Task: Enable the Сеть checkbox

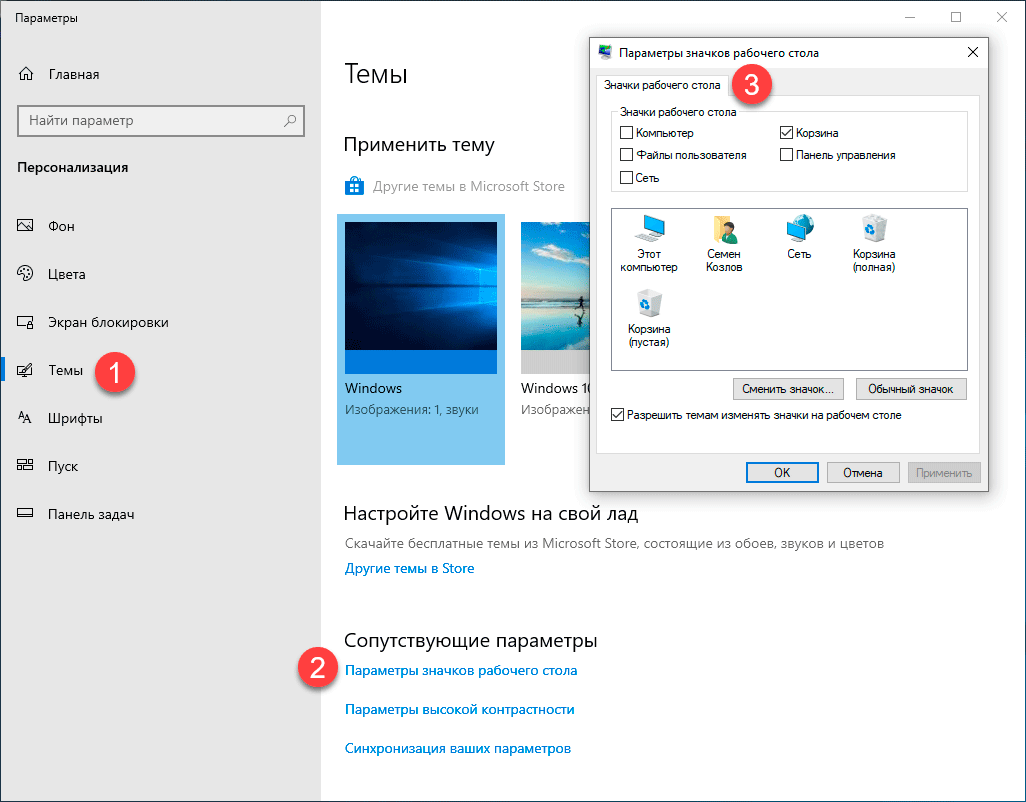Action: [626, 177]
